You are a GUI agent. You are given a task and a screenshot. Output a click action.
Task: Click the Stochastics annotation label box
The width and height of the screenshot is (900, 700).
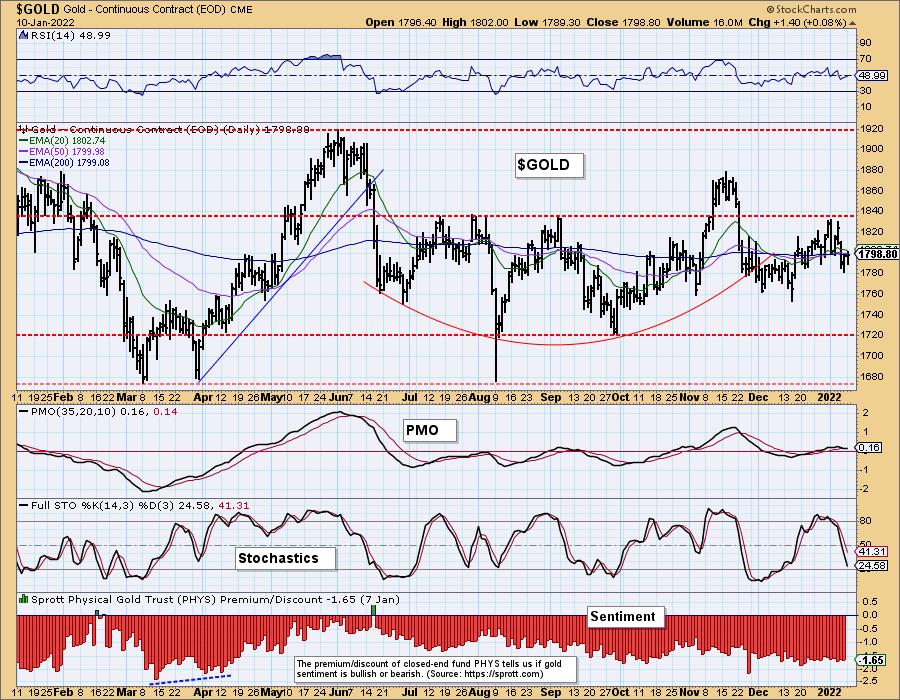tap(285, 558)
